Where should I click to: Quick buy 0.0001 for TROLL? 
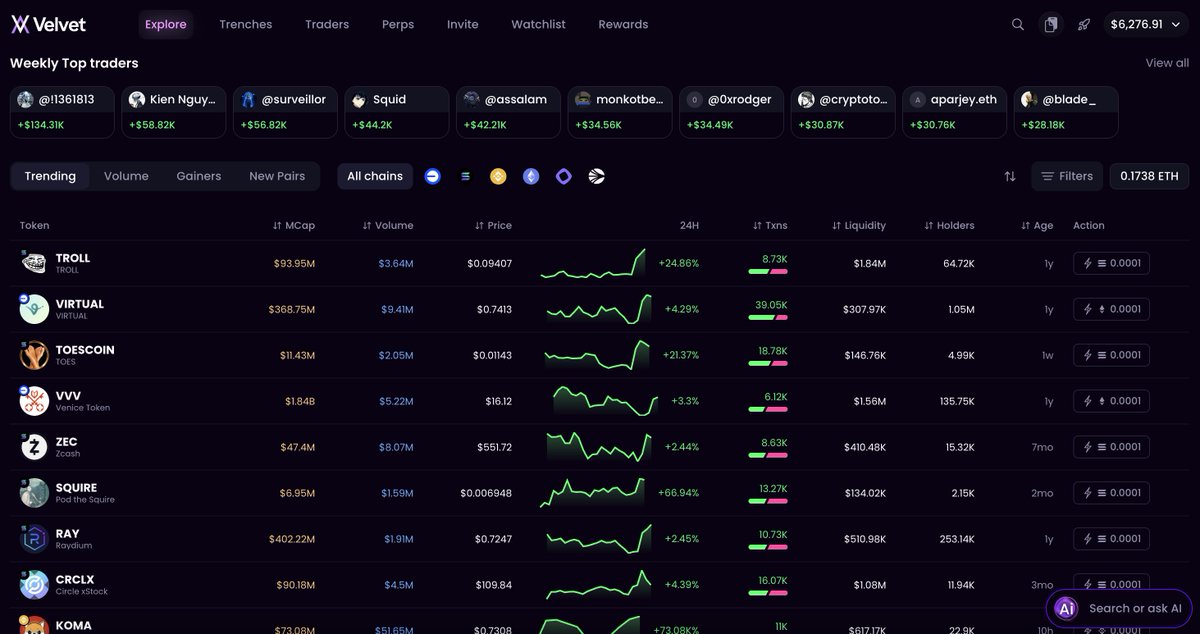pyautogui.click(x=1111, y=263)
